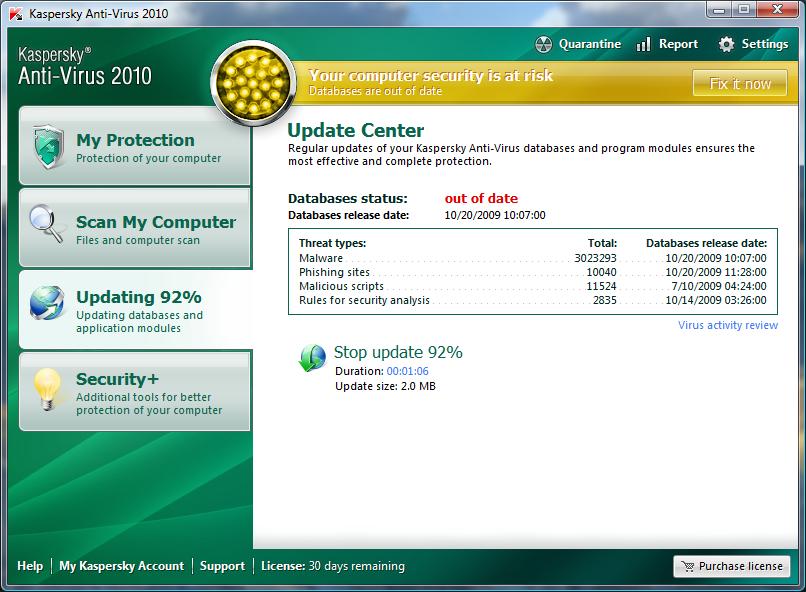This screenshot has width=806, height=592.
Task: Click the yellow status indicator light
Action: pos(253,82)
